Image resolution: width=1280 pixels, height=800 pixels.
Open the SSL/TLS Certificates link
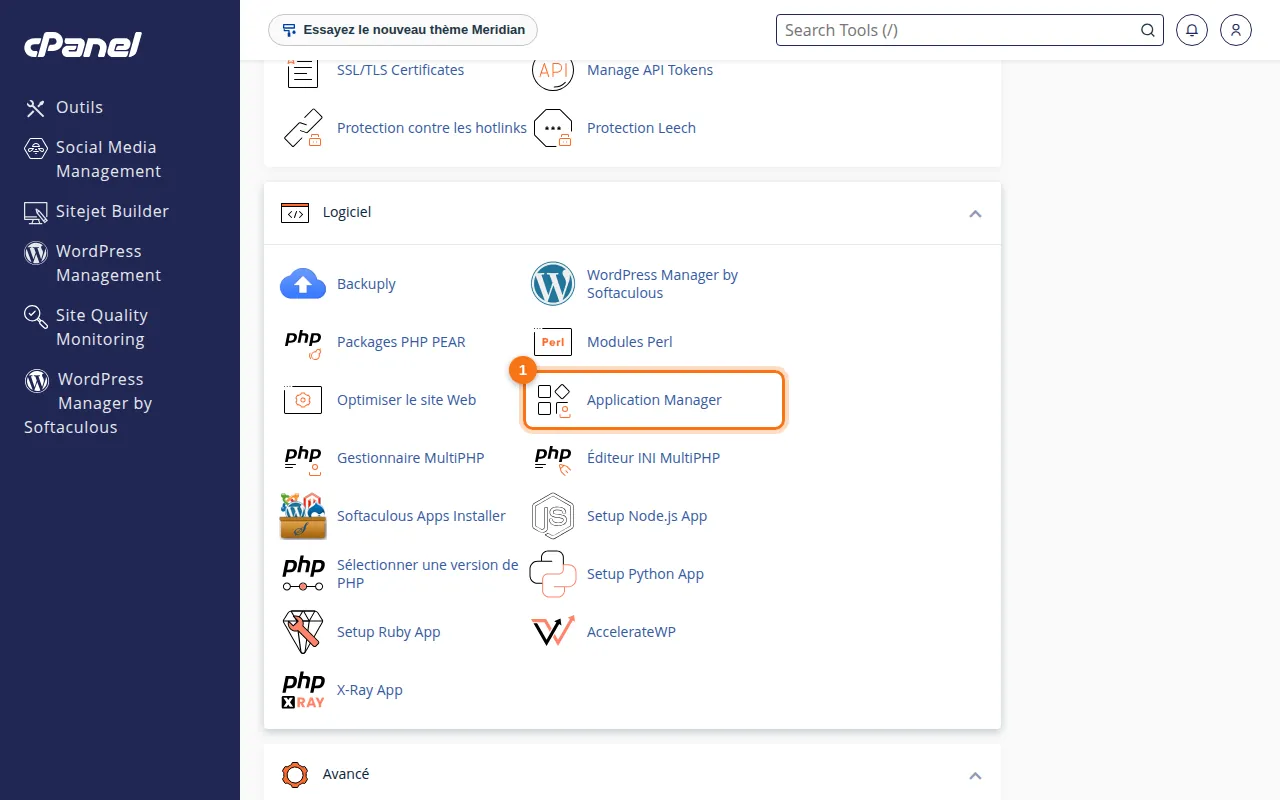coord(400,70)
